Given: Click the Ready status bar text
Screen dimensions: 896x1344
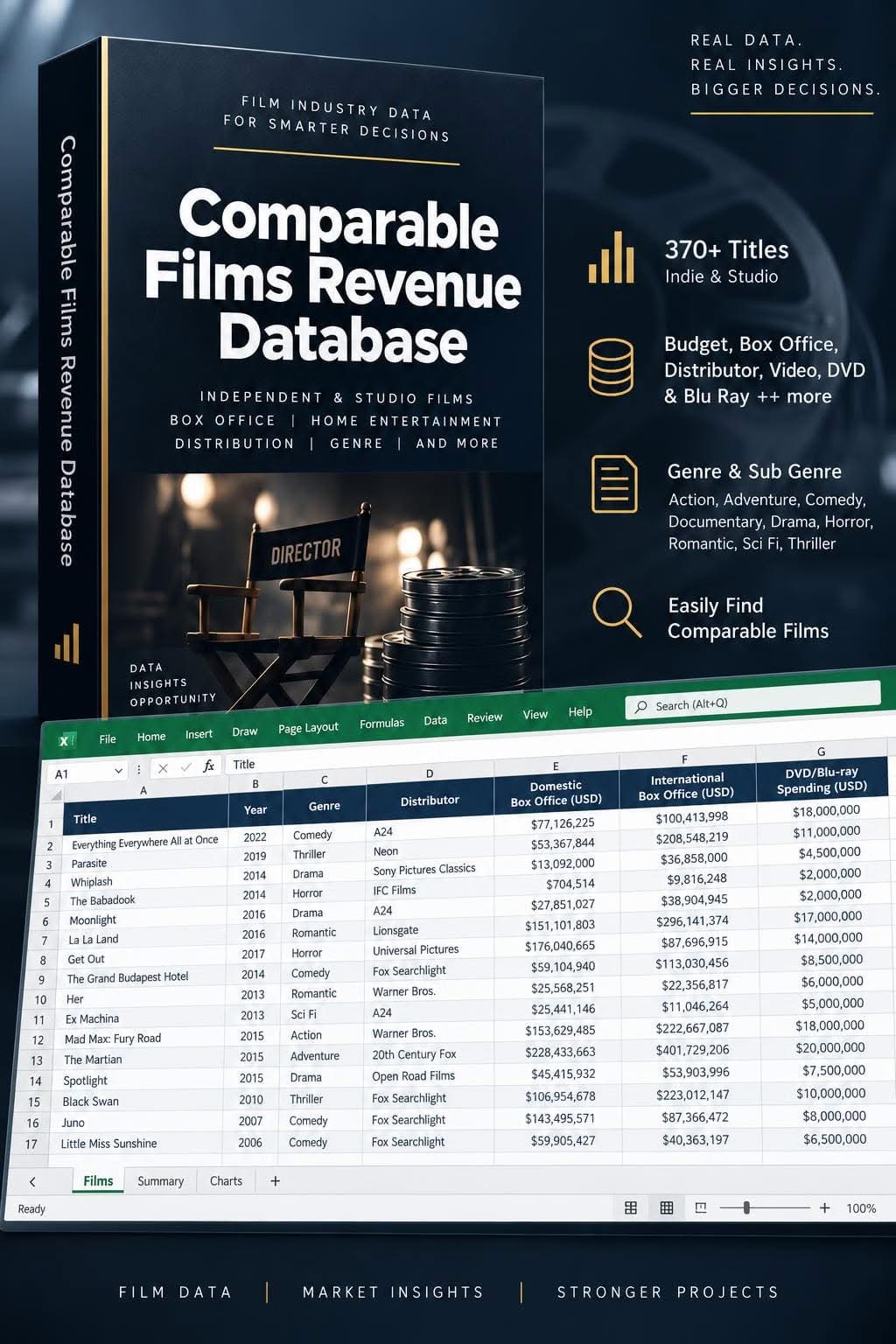Looking at the screenshot, I should [31, 1208].
